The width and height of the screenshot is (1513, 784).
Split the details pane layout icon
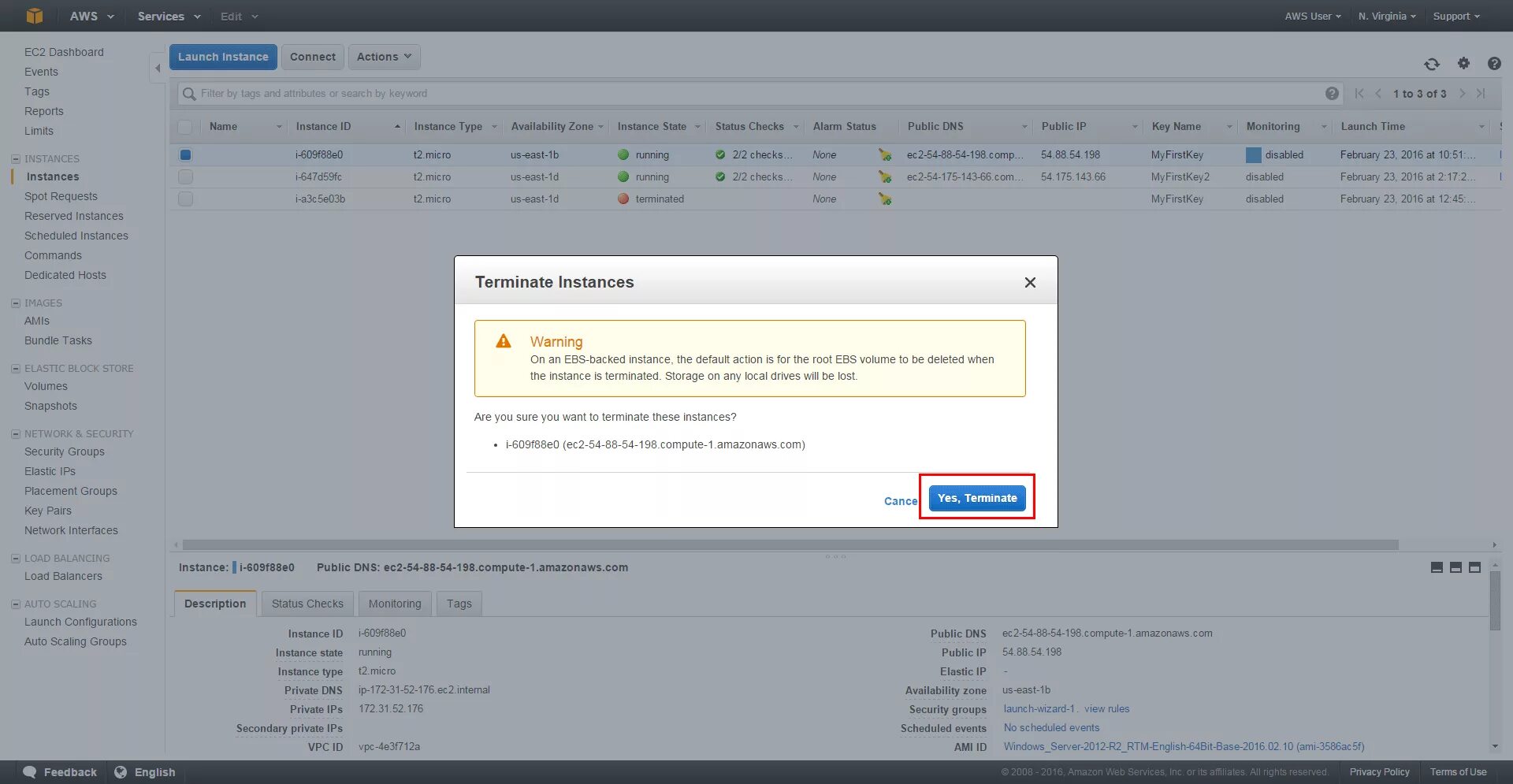1455,567
